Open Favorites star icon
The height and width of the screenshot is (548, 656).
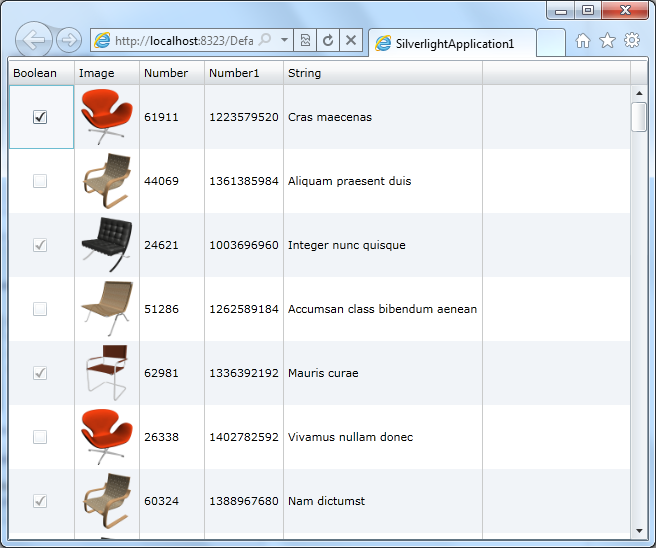point(607,41)
